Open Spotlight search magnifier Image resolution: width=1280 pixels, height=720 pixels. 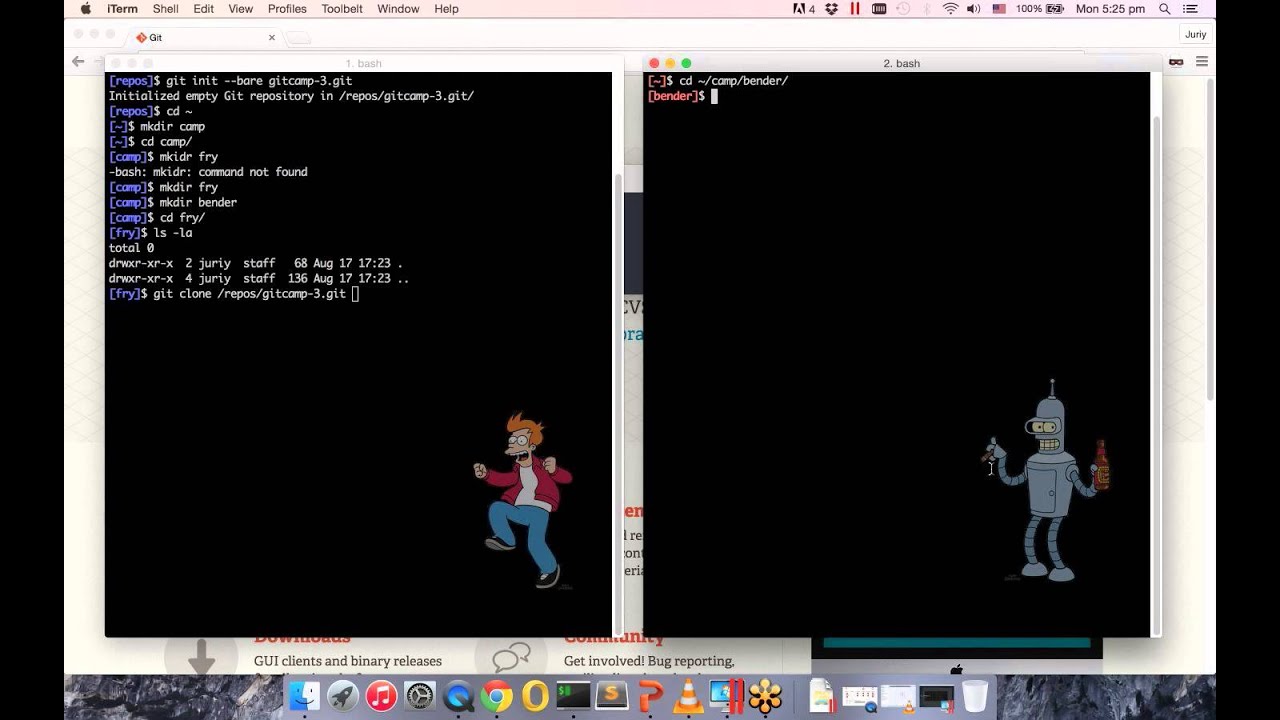pyautogui.click(x=1165, y=9)
